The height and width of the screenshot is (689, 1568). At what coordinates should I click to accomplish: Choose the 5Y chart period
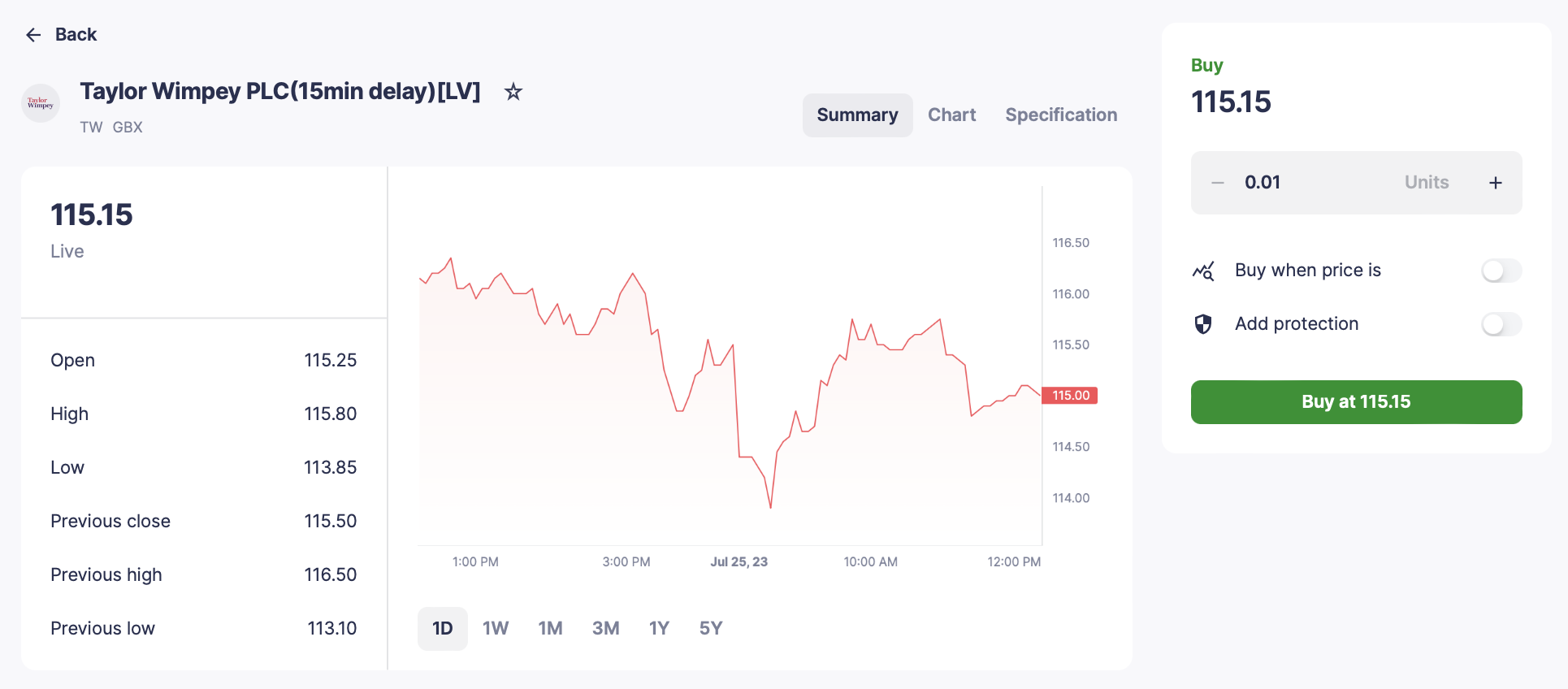coord(711,629)
